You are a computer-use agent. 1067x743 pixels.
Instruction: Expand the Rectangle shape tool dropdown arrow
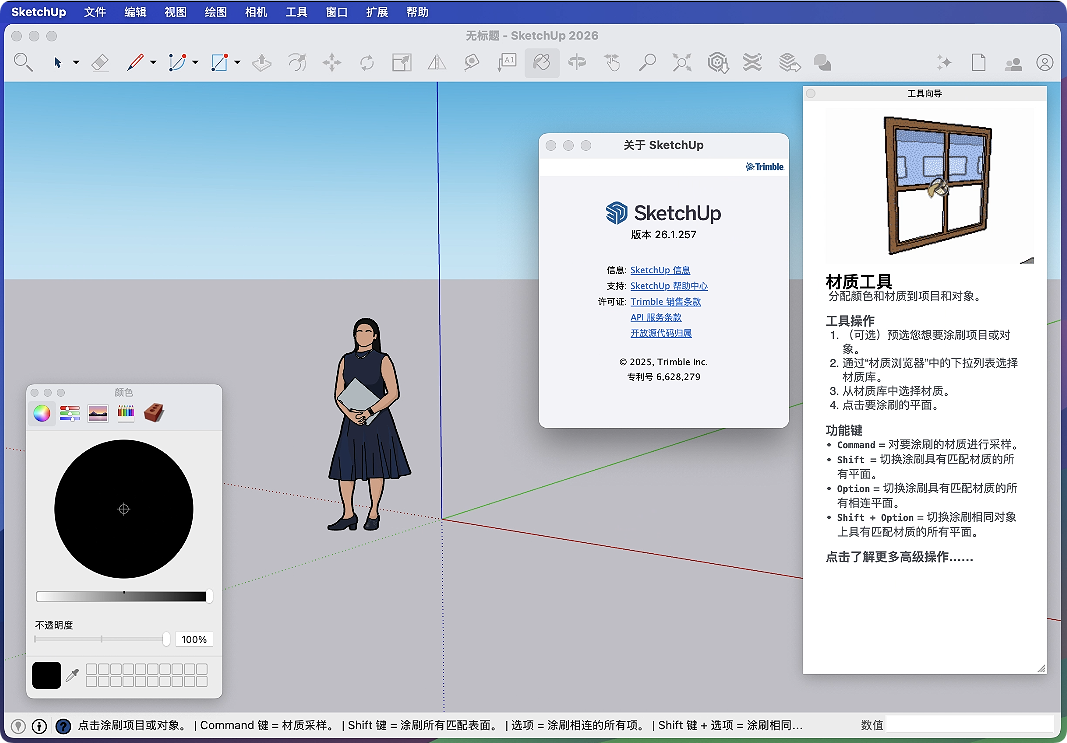(236, 62)
